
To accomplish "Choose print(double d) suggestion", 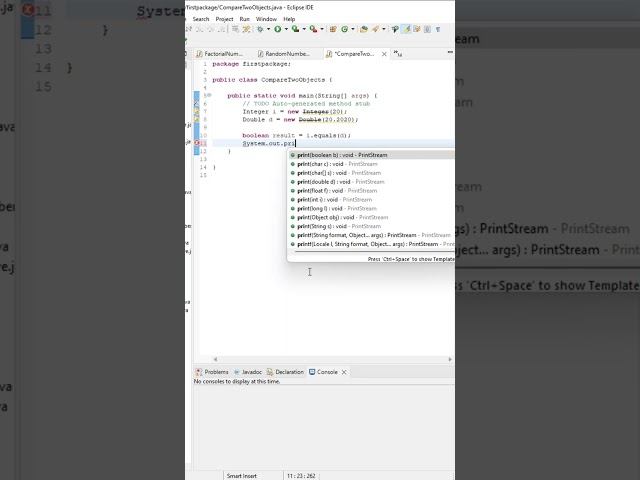I will coord(371,182).
